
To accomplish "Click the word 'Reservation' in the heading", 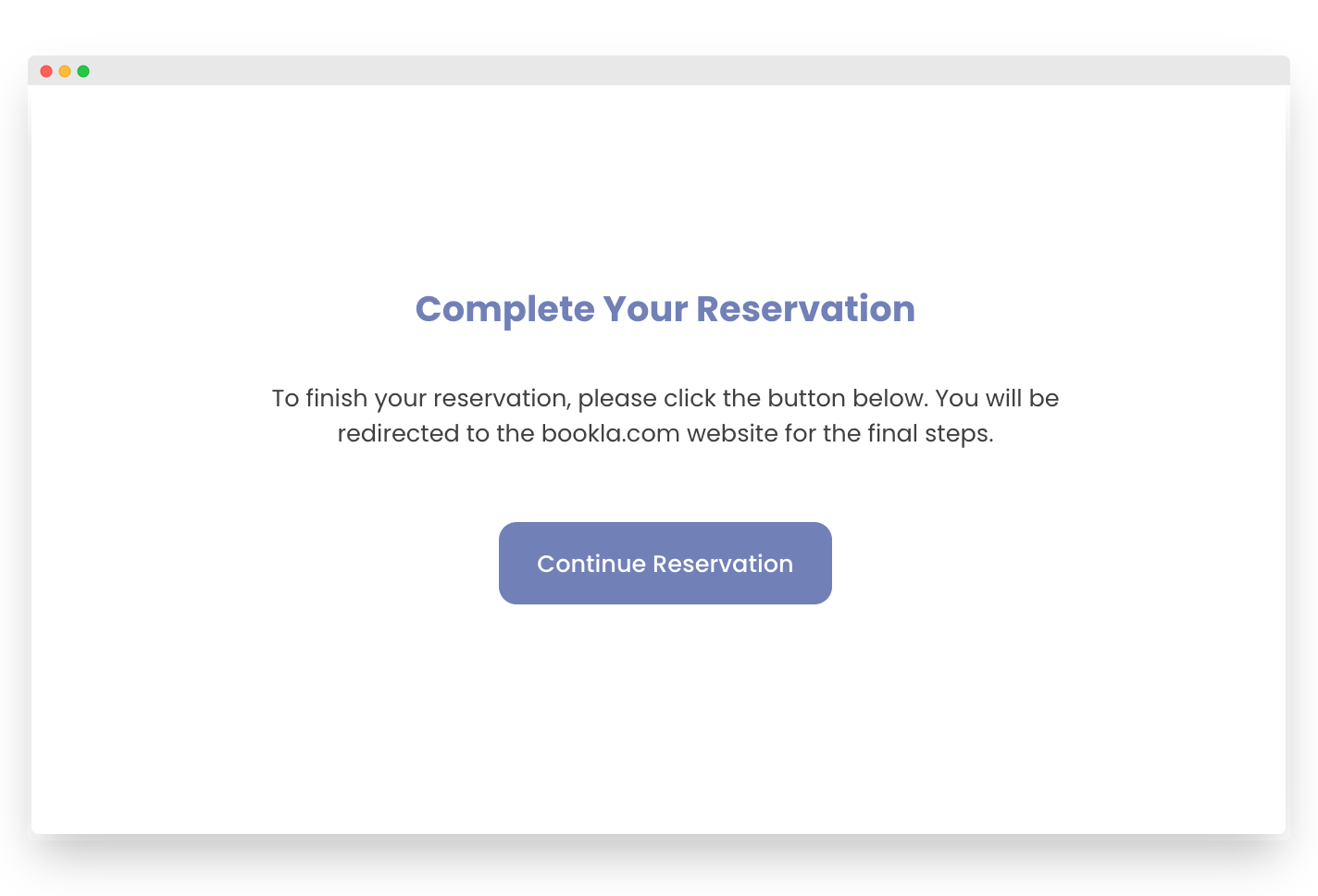I will pos(808,309).
